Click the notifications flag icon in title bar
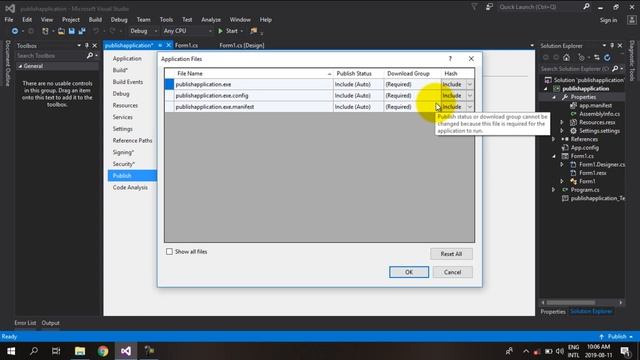Screen dimensions: 640x360 [474, 7]
